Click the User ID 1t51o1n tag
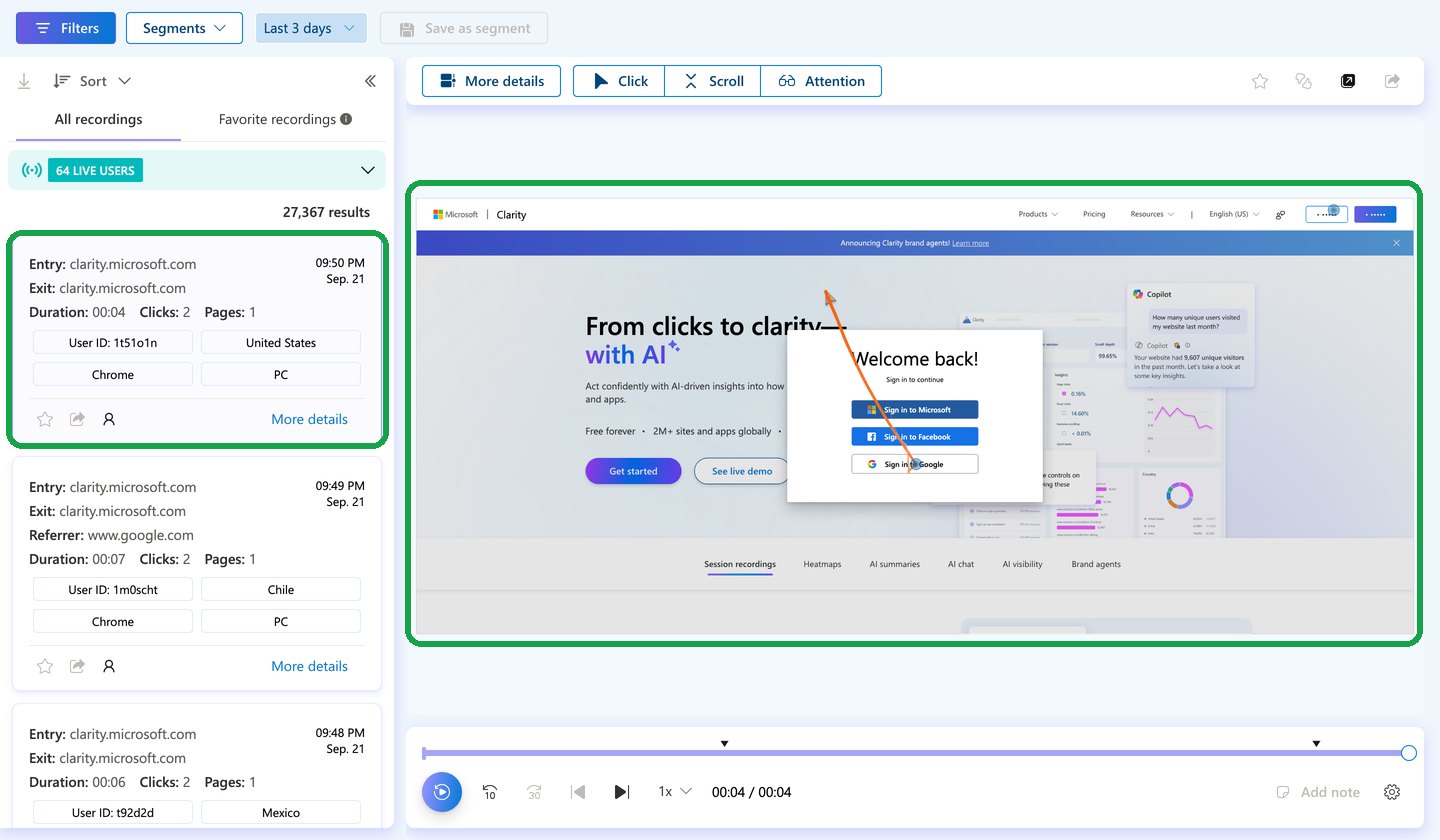This screenshot has width=1440, height=840. [113, 343]
